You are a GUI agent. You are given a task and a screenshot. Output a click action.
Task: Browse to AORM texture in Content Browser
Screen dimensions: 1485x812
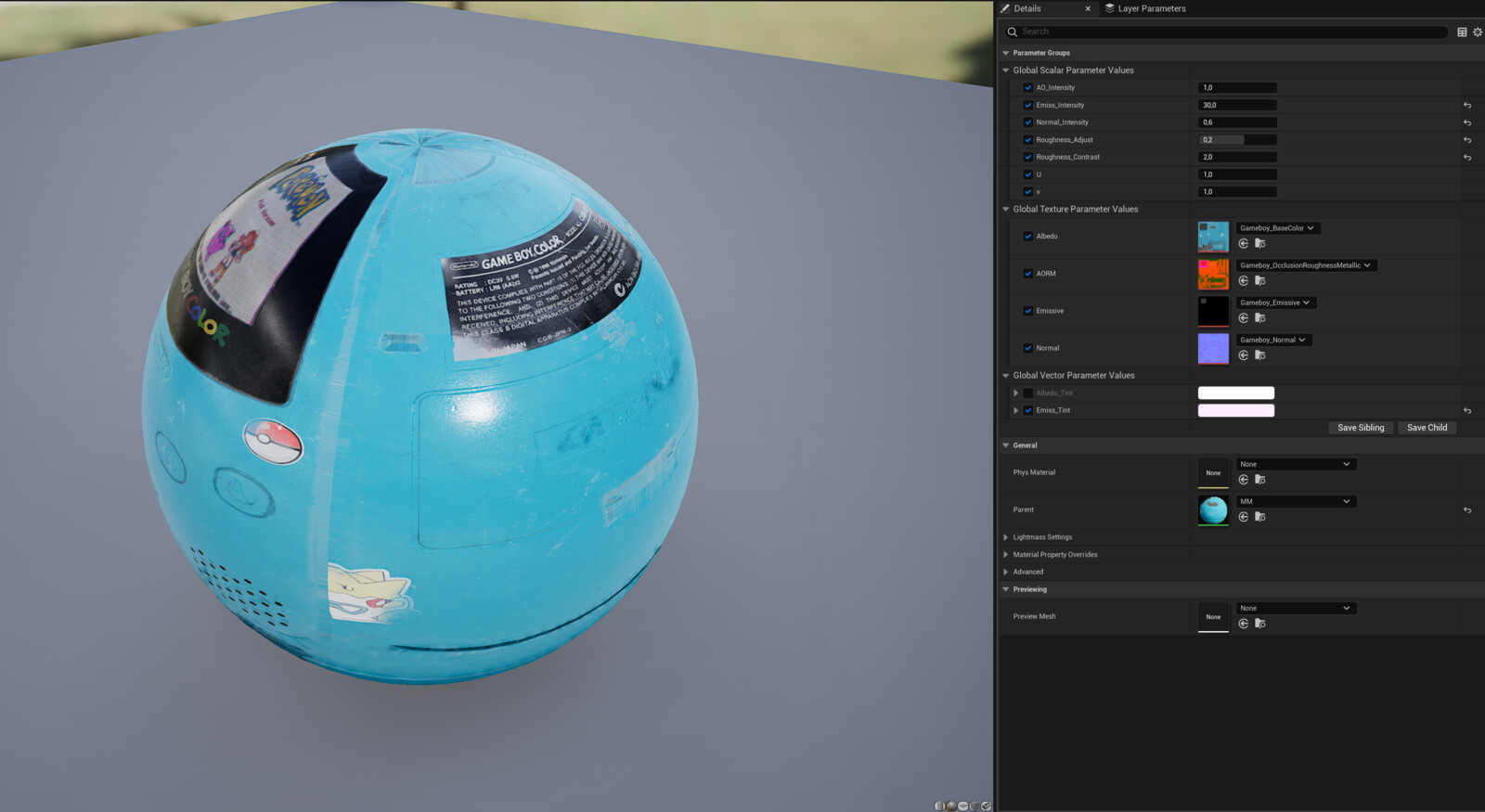pos(1260,280)
